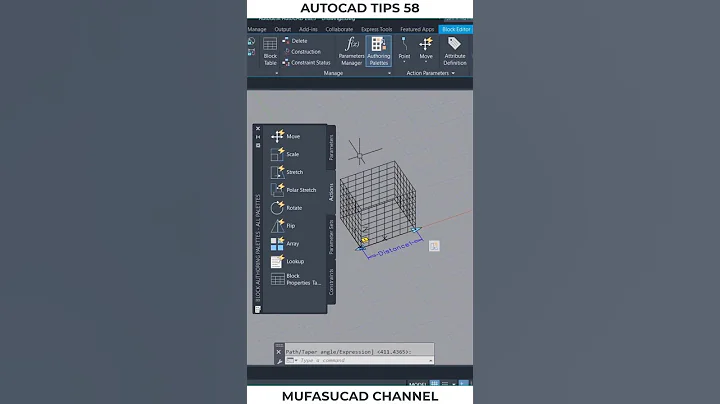720x404 pixels.
Task: Choose Polar Stretch action in palette
Action: [293, 190]
